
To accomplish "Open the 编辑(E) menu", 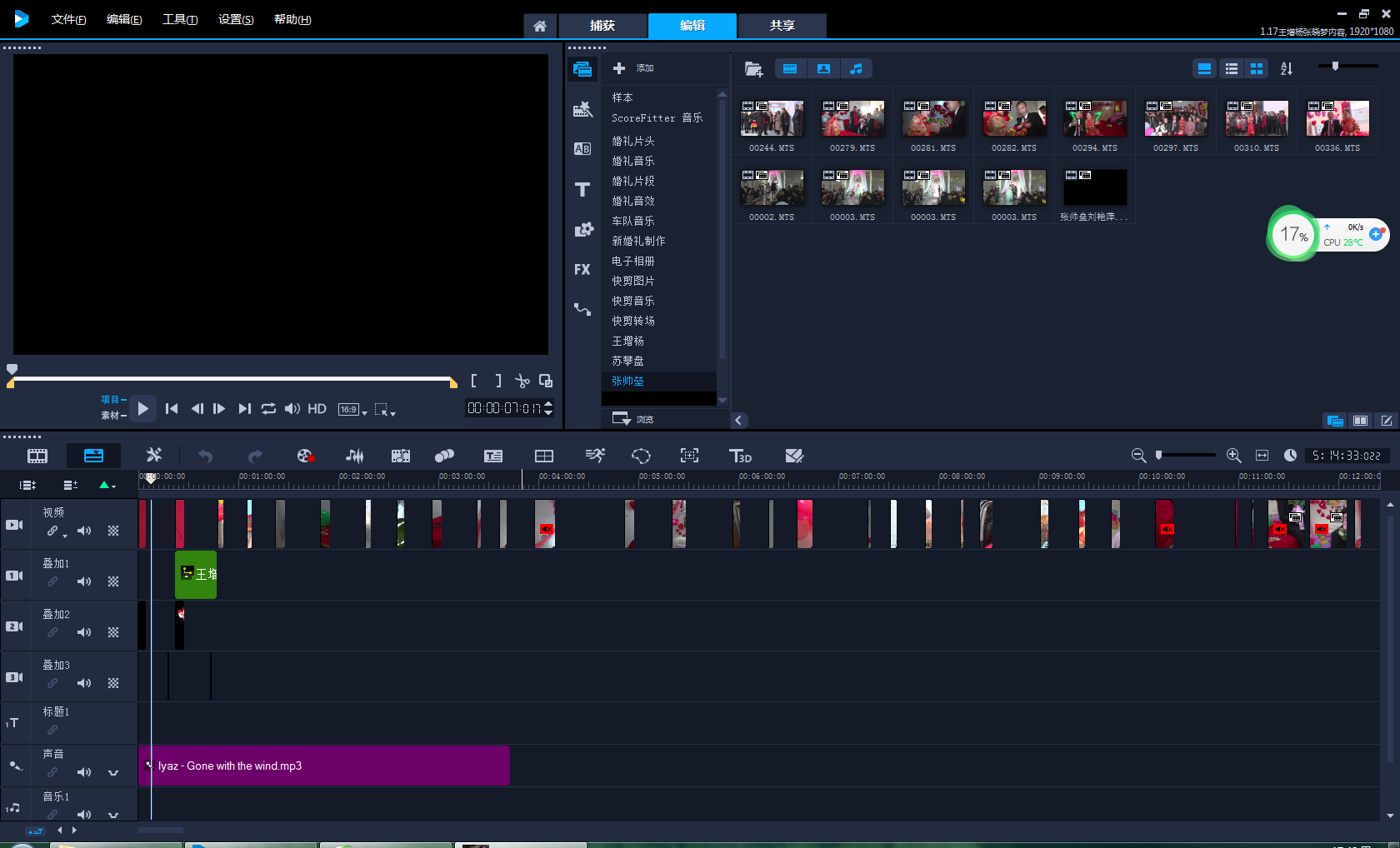I will [x=124, y=19].
